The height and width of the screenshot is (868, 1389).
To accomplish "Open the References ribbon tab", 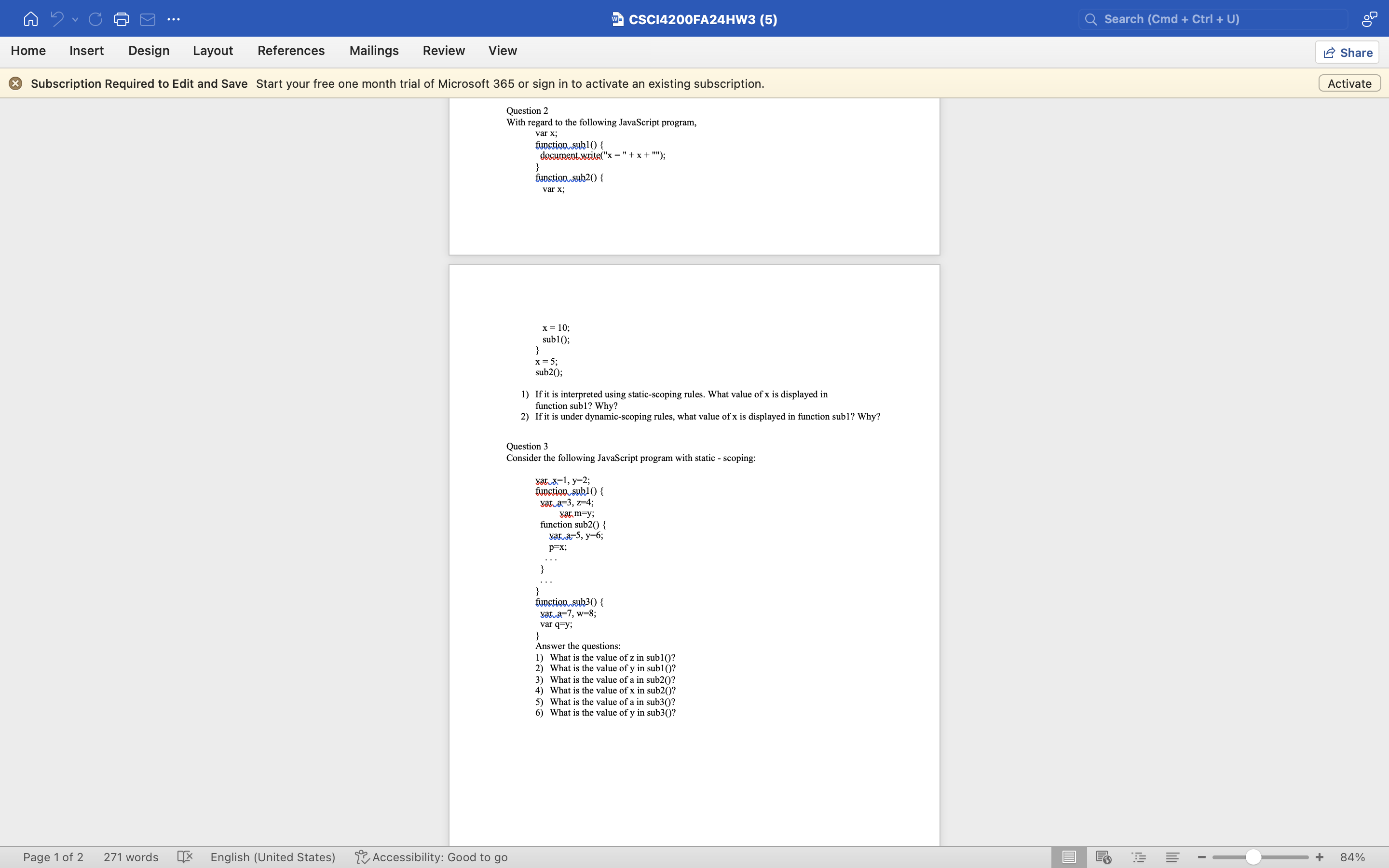I will tap(290, 51).
